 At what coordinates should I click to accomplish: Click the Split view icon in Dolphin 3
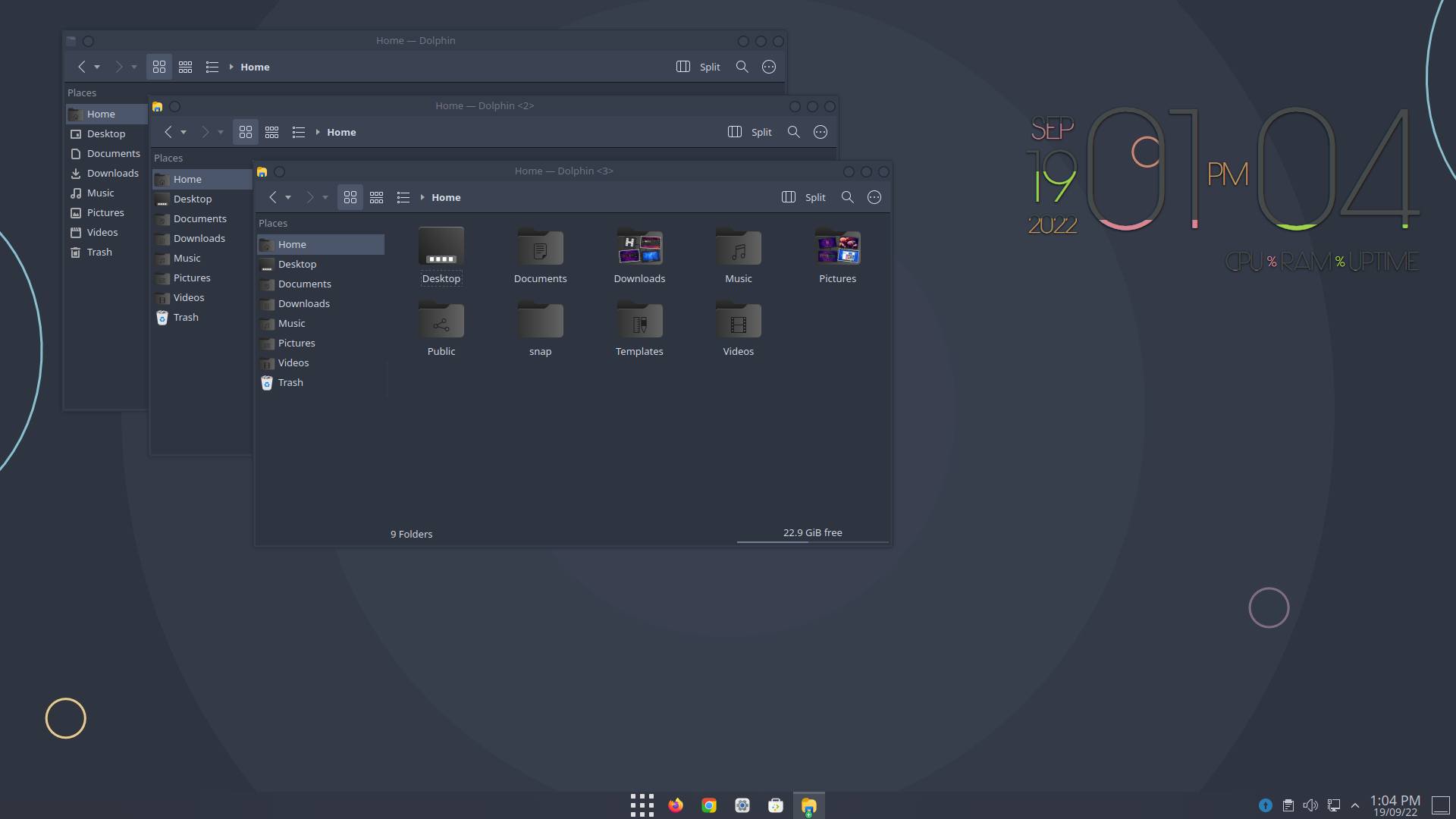(x=788, y=197)
